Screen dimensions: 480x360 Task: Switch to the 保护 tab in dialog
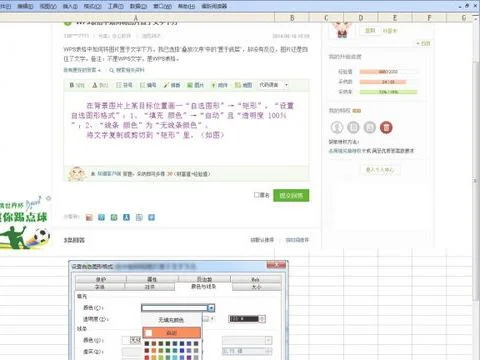pos(101,279)
